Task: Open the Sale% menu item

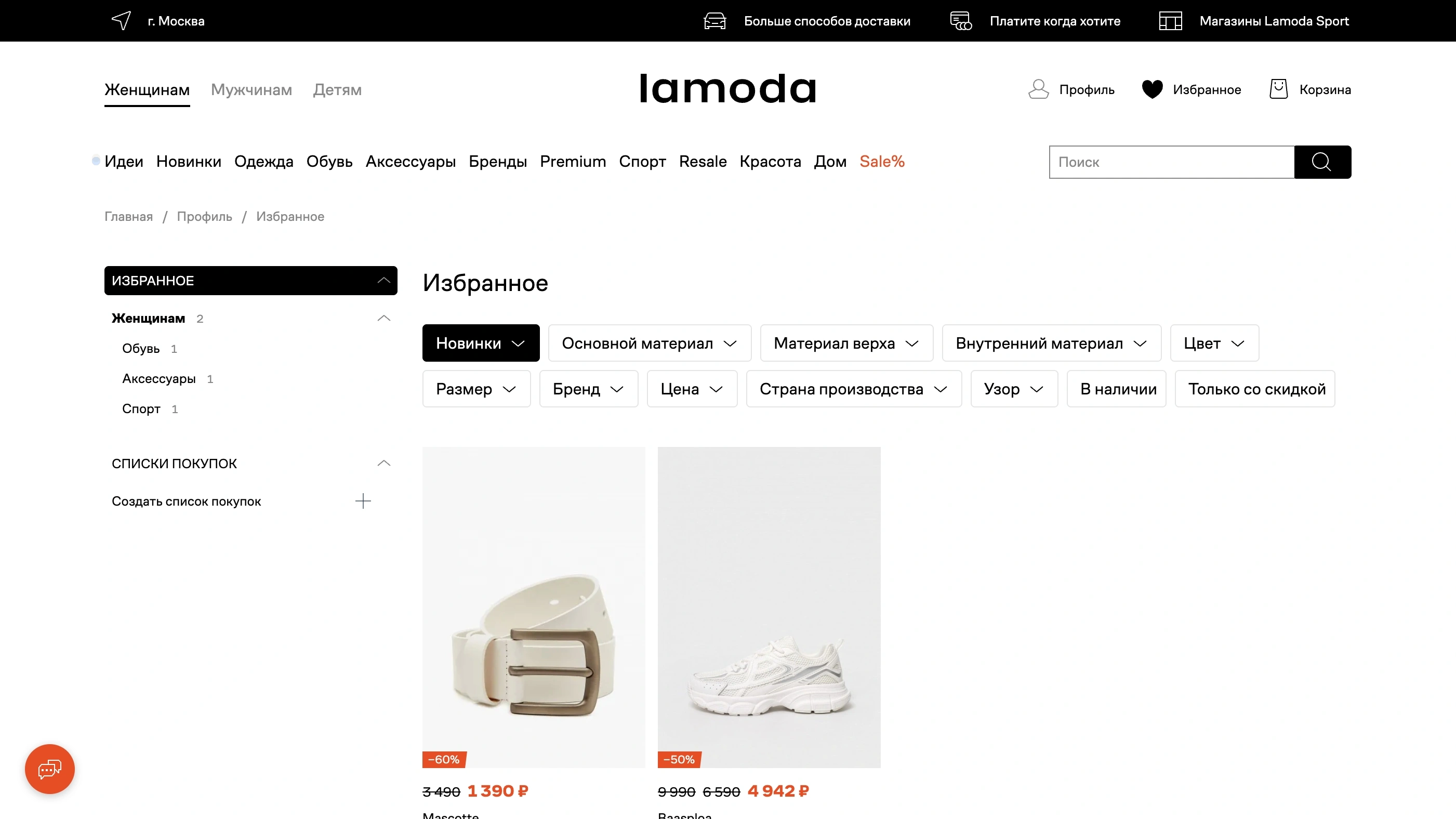Action: pos(882,162)
